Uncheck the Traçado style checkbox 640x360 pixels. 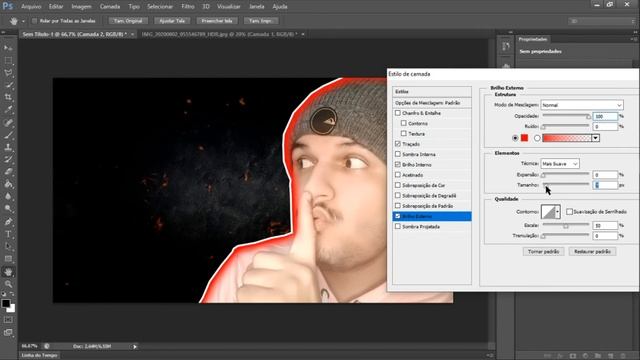(398, 144)
